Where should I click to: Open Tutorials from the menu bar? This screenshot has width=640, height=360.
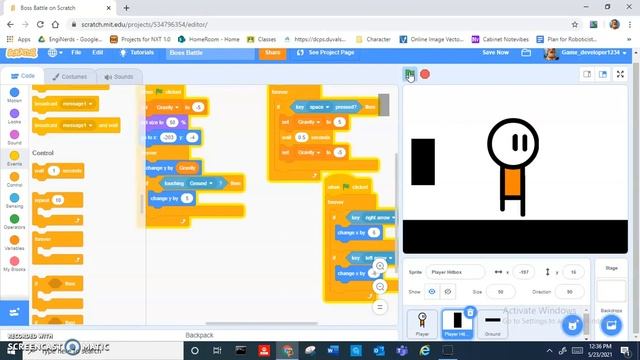pos(137,53)
